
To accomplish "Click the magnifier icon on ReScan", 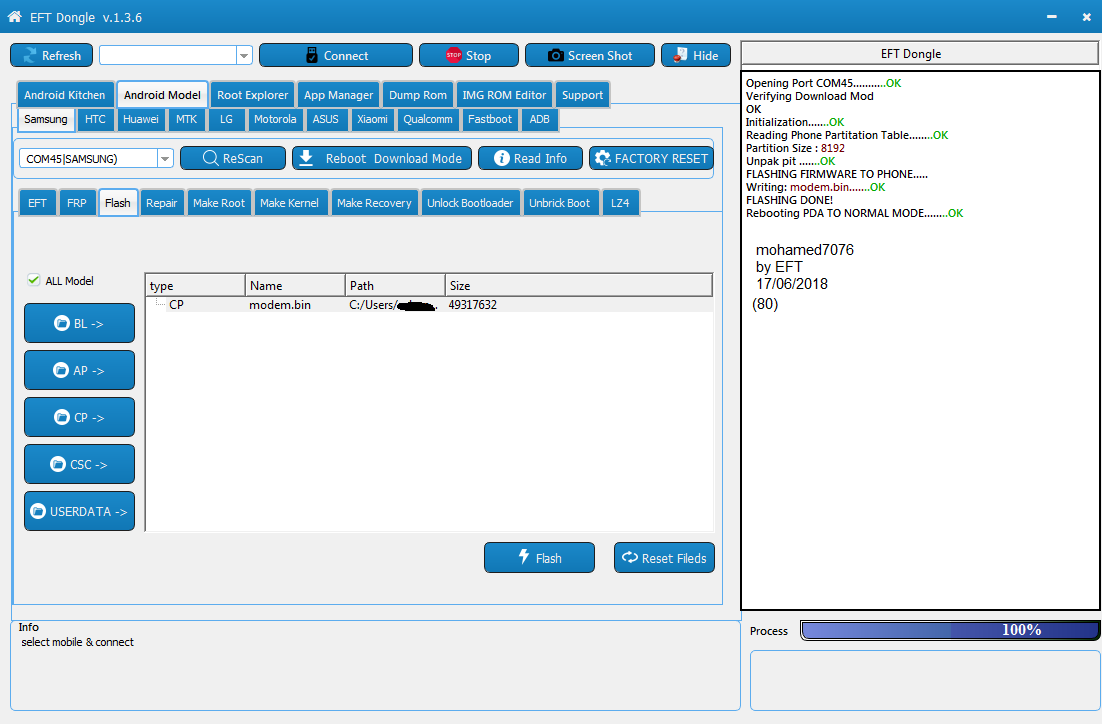I will (210, 158).
